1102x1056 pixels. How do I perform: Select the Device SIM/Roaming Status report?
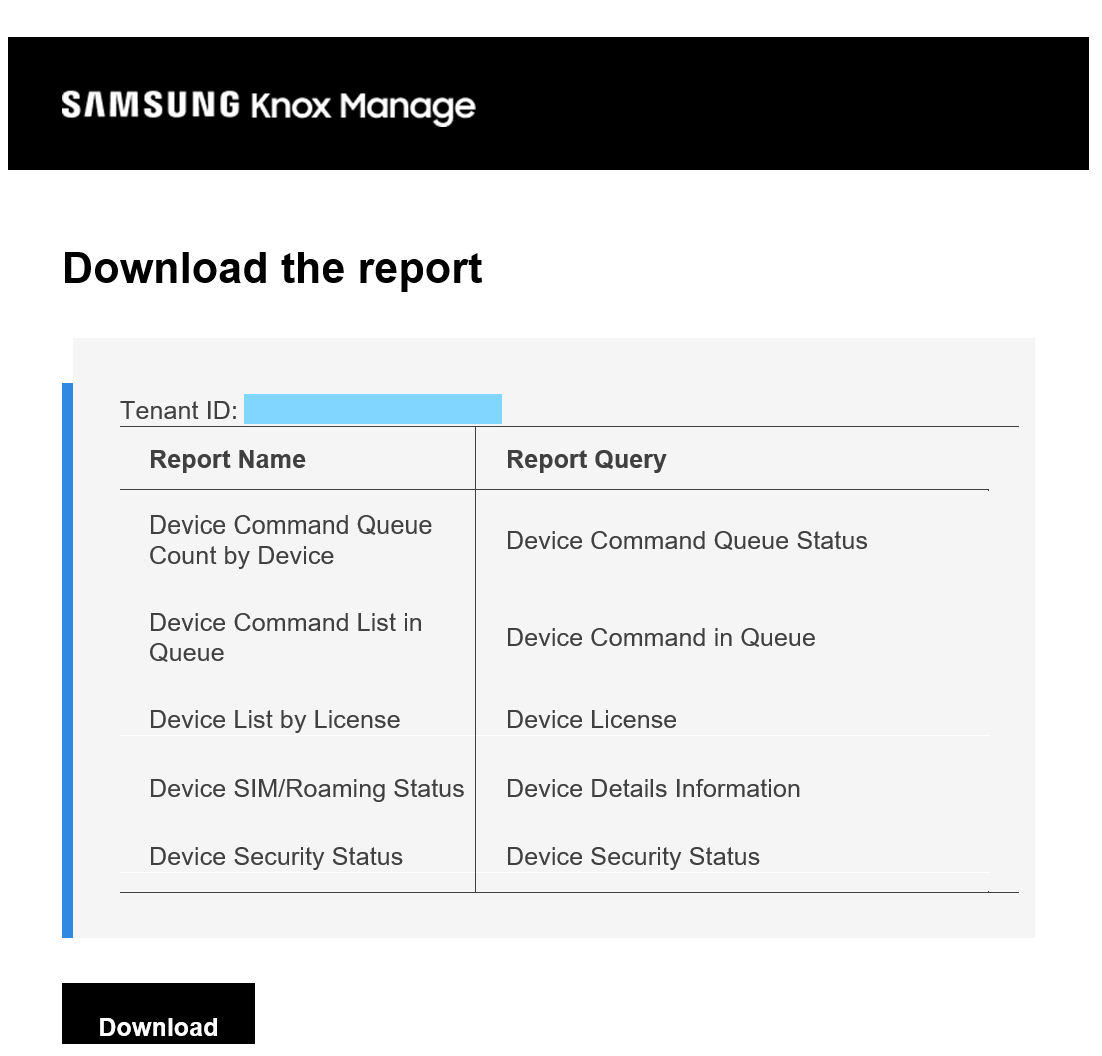pos(306,788)
